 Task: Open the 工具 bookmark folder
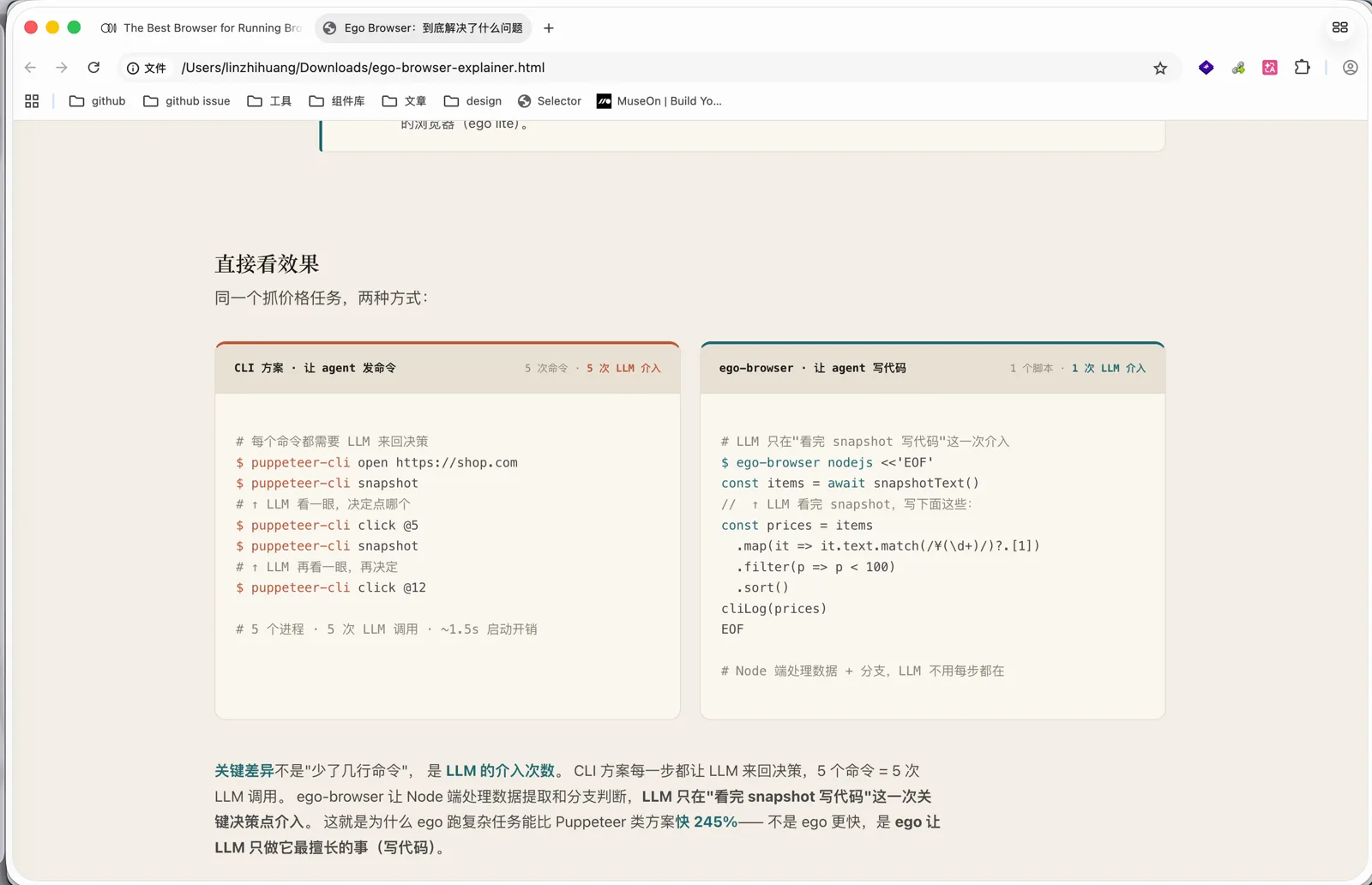click(x=269, y=101)
